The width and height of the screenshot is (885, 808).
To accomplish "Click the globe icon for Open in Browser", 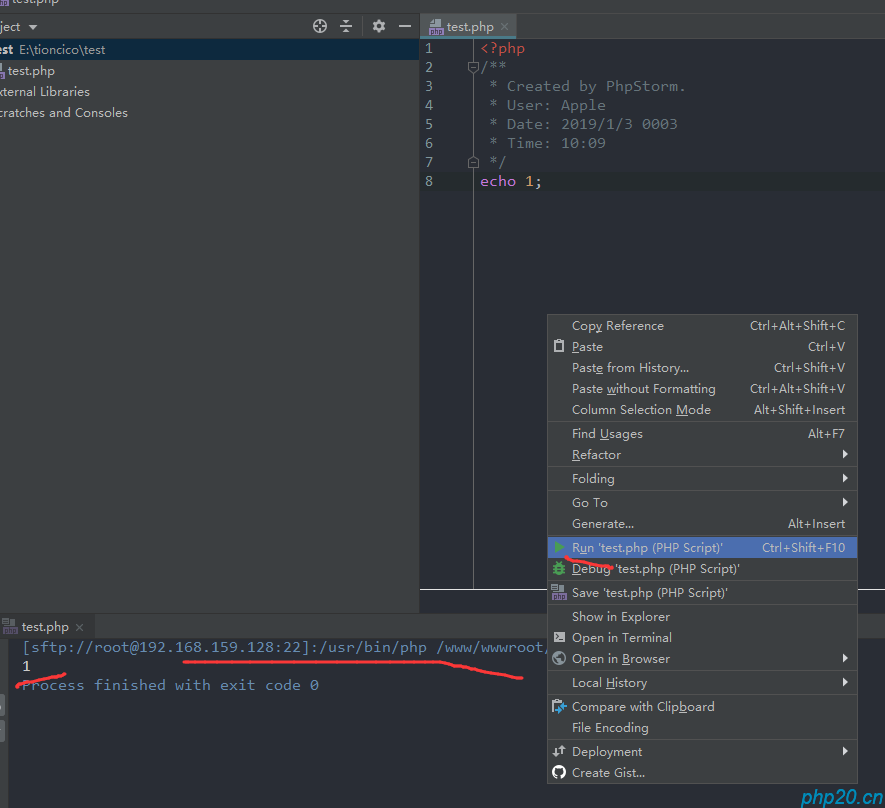I will tap(559, 658).
